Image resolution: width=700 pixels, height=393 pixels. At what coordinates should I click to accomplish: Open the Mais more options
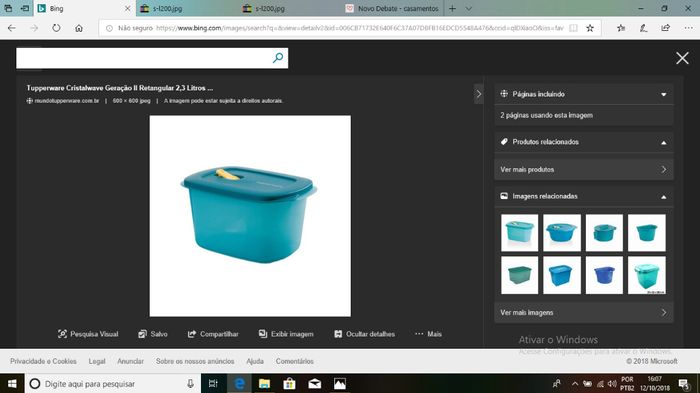click(x=428, y=334)
